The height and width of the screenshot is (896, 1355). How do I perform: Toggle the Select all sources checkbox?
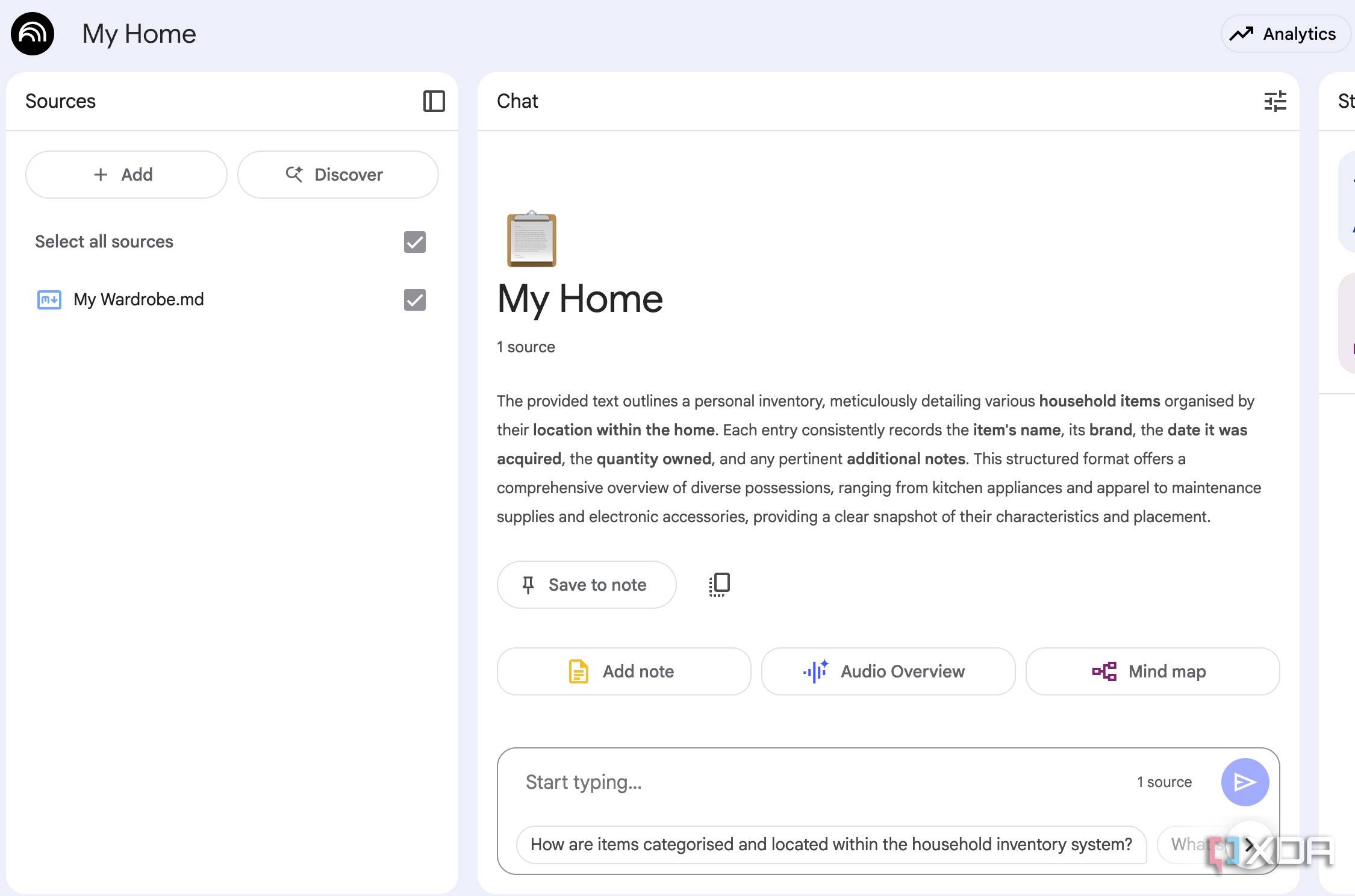click(414, 242)
